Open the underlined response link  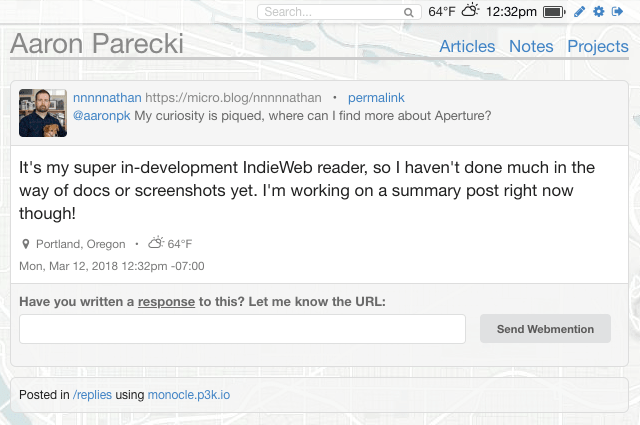point(167,302)
